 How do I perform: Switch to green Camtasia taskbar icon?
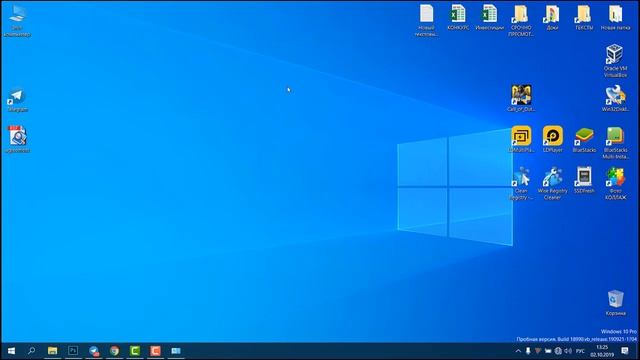click(x=135, y=351)
